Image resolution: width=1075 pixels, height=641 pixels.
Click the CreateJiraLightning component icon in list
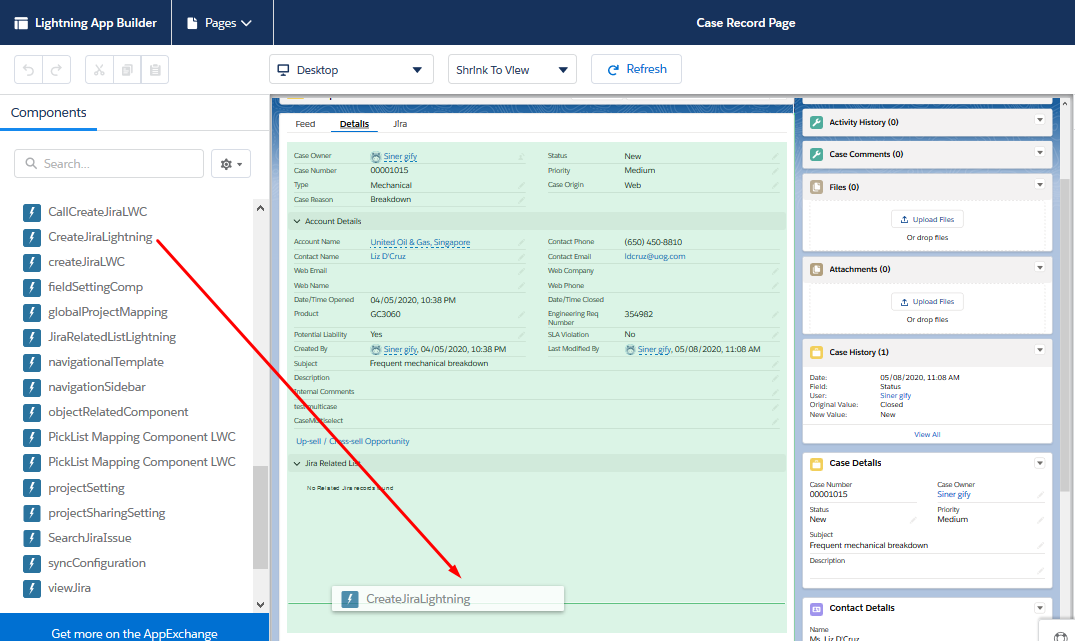(x=32, y=237)
